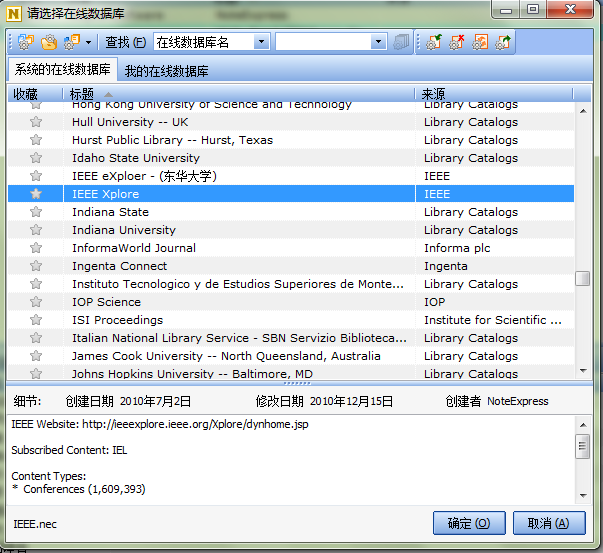This screenshot has height=553, width=603.
Task: Star the James Cook University row
Action: click(36, 356)
